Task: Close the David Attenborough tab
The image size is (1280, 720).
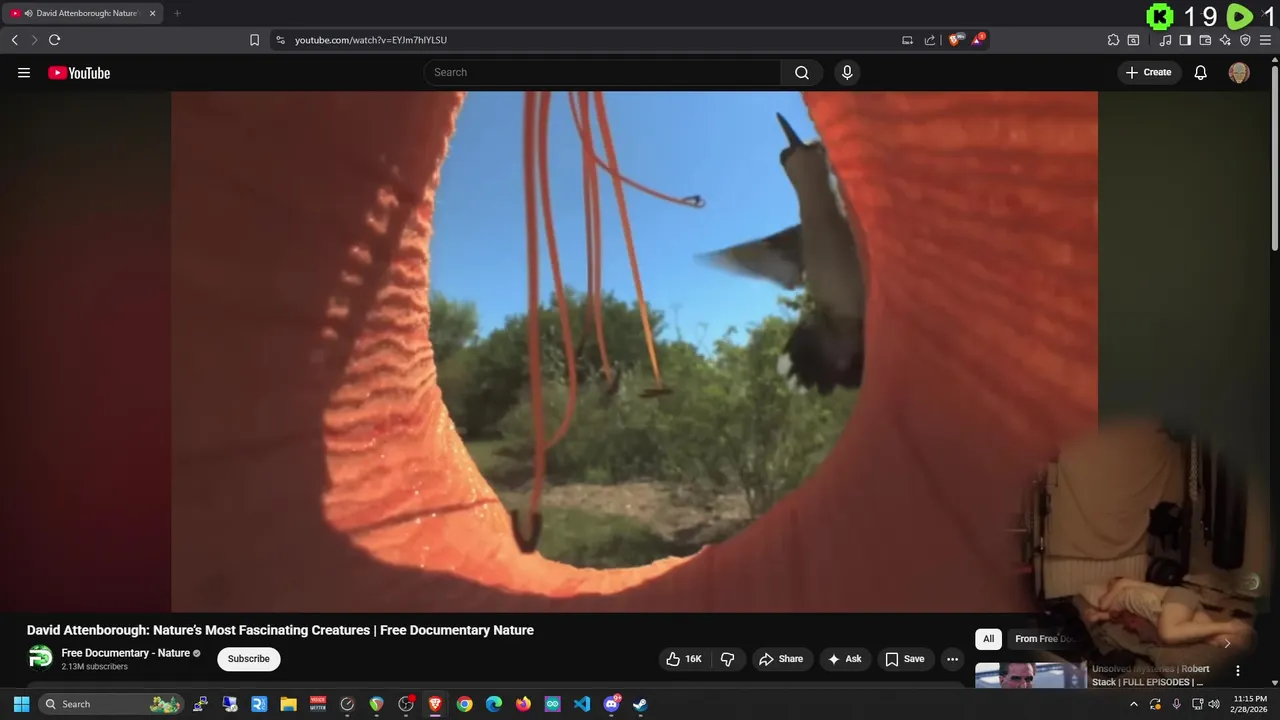Action: point(152,13)
